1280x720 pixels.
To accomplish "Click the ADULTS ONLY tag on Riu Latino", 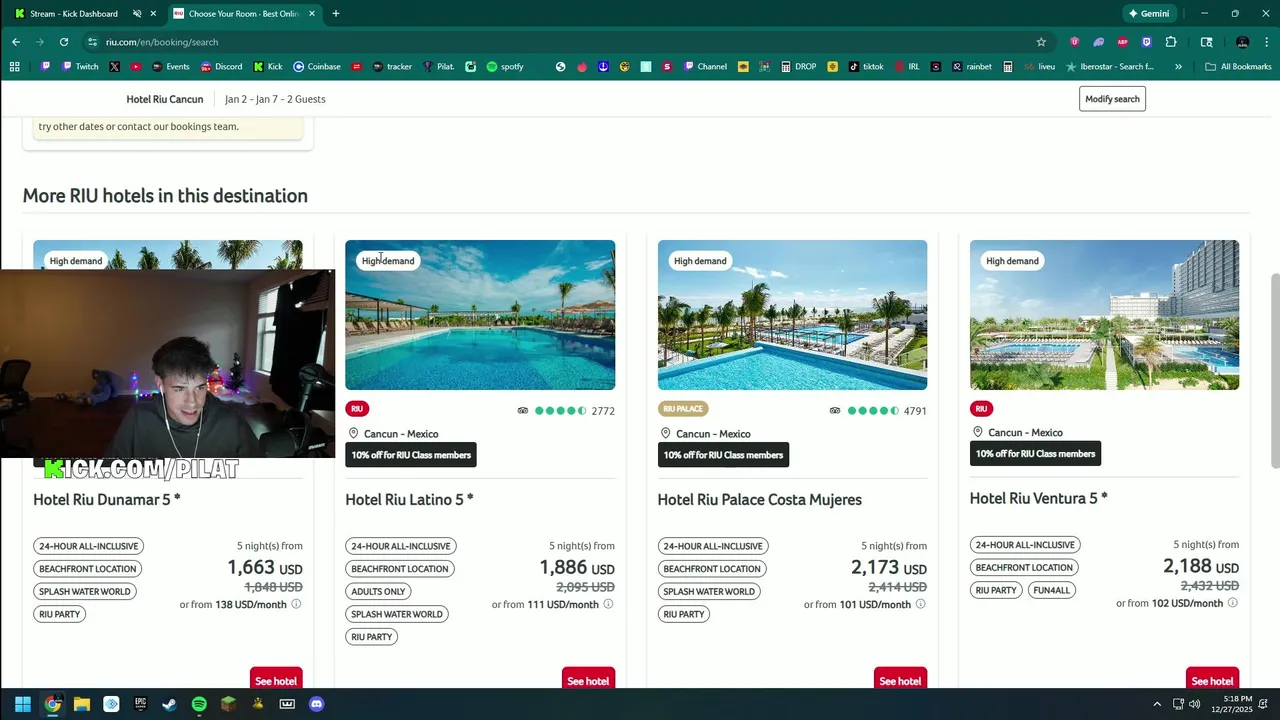I will click(x=378, y=591).
